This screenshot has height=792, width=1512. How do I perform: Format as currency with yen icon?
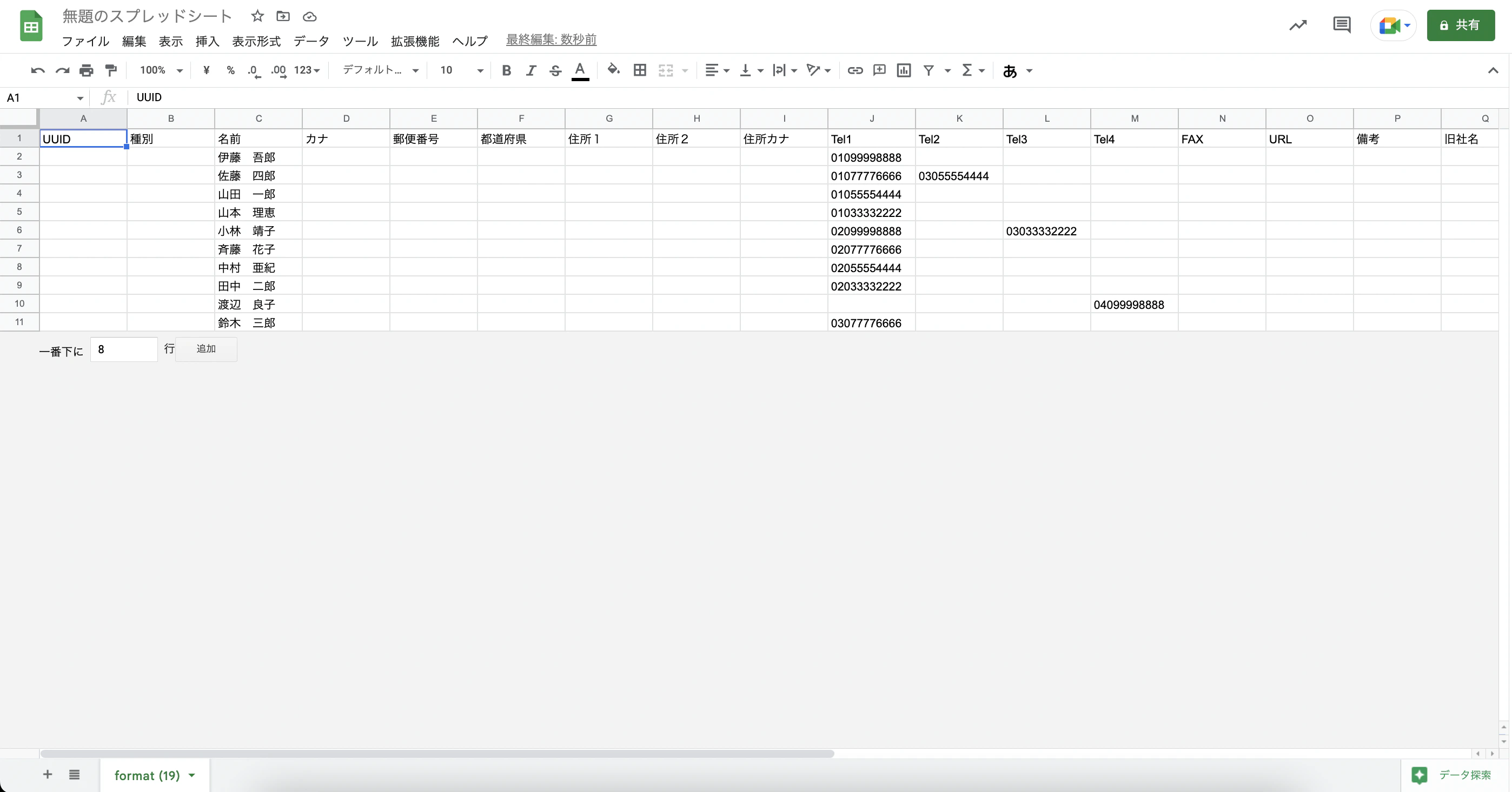206,70
